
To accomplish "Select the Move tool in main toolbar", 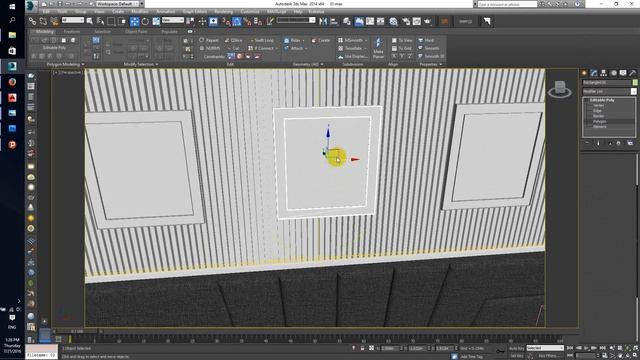I will tap(134, 21).
